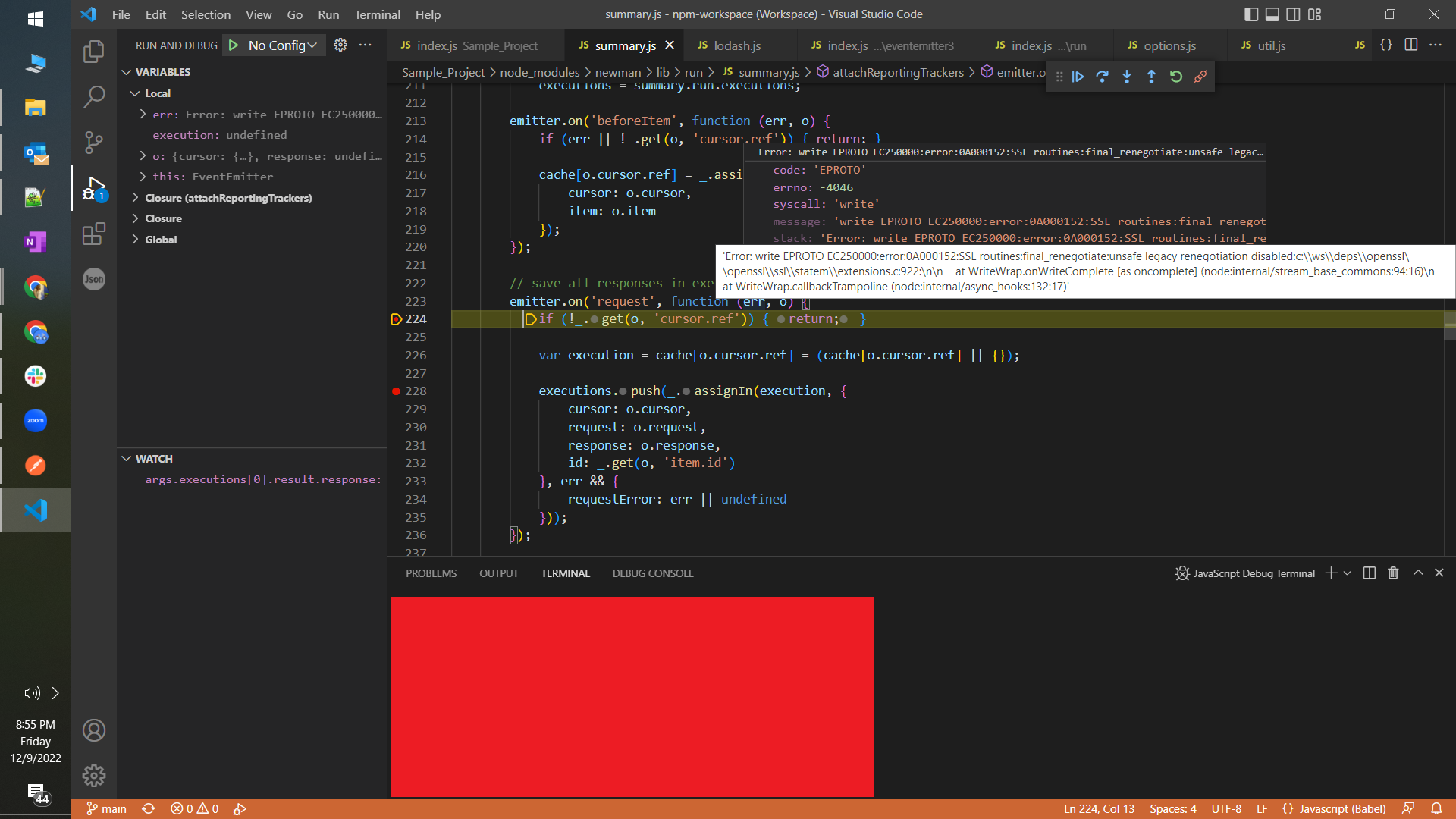Viewport: 1456px width, 819px height.
Task: Open the Debug Console panel tab
Action: point(652,573)
